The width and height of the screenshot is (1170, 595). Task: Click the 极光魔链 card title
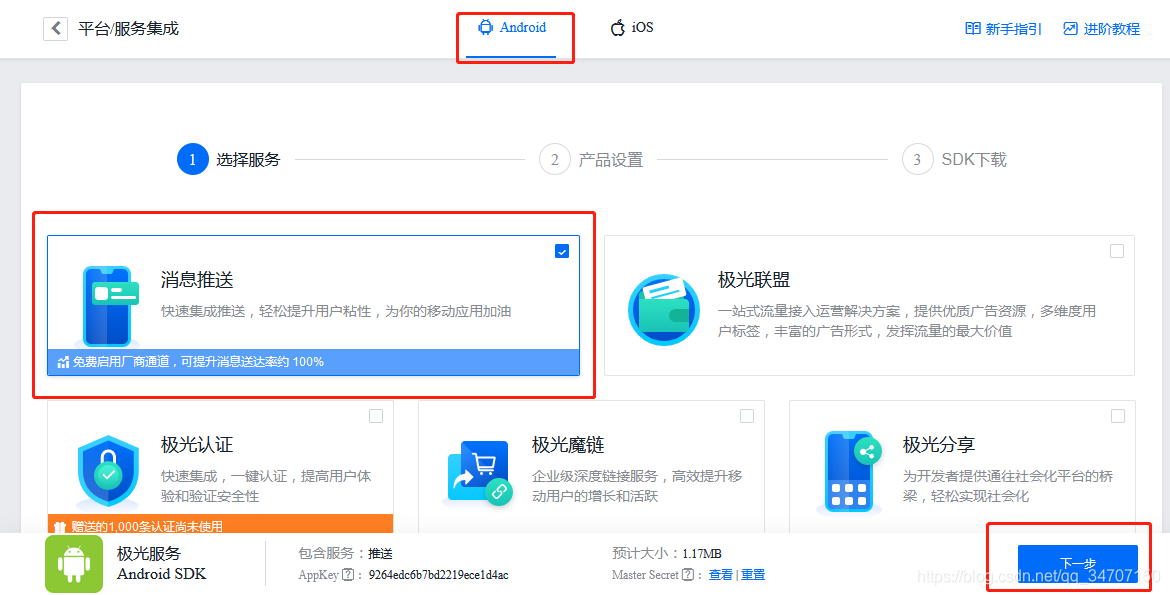tap(568, 445)
